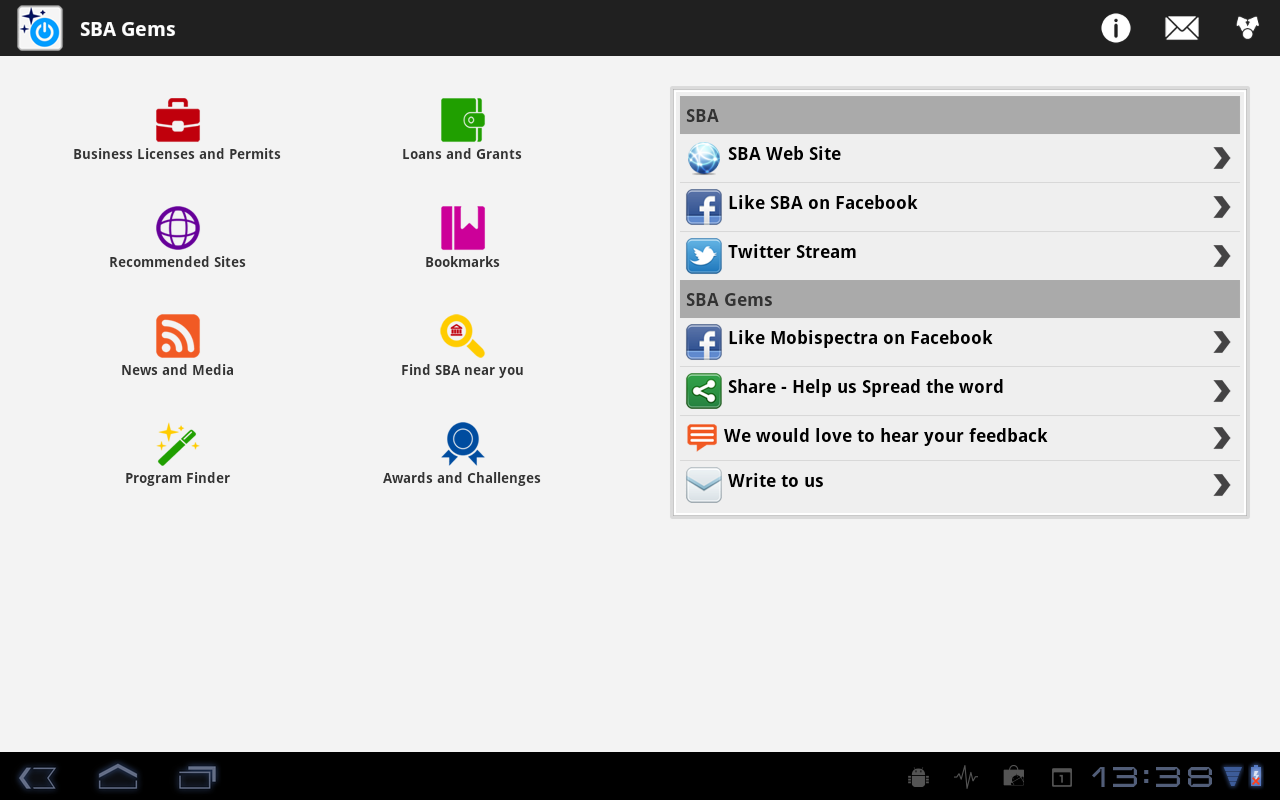Tap the recent apps navigation button
Image resolution: width=1280 pixels, height=800 pixels.
tap(197, 777)
